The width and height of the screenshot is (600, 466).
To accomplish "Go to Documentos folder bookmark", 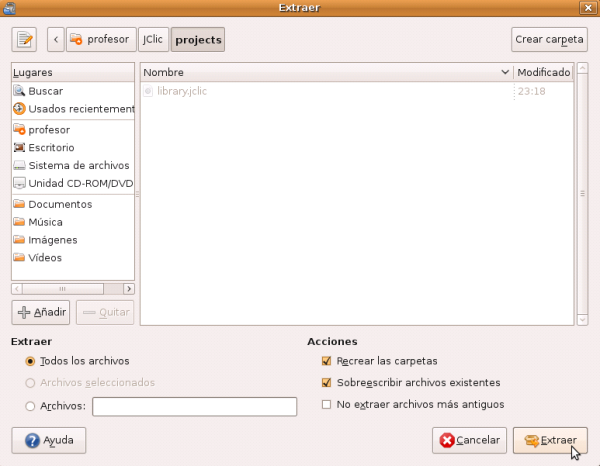I will pos(60,204).
